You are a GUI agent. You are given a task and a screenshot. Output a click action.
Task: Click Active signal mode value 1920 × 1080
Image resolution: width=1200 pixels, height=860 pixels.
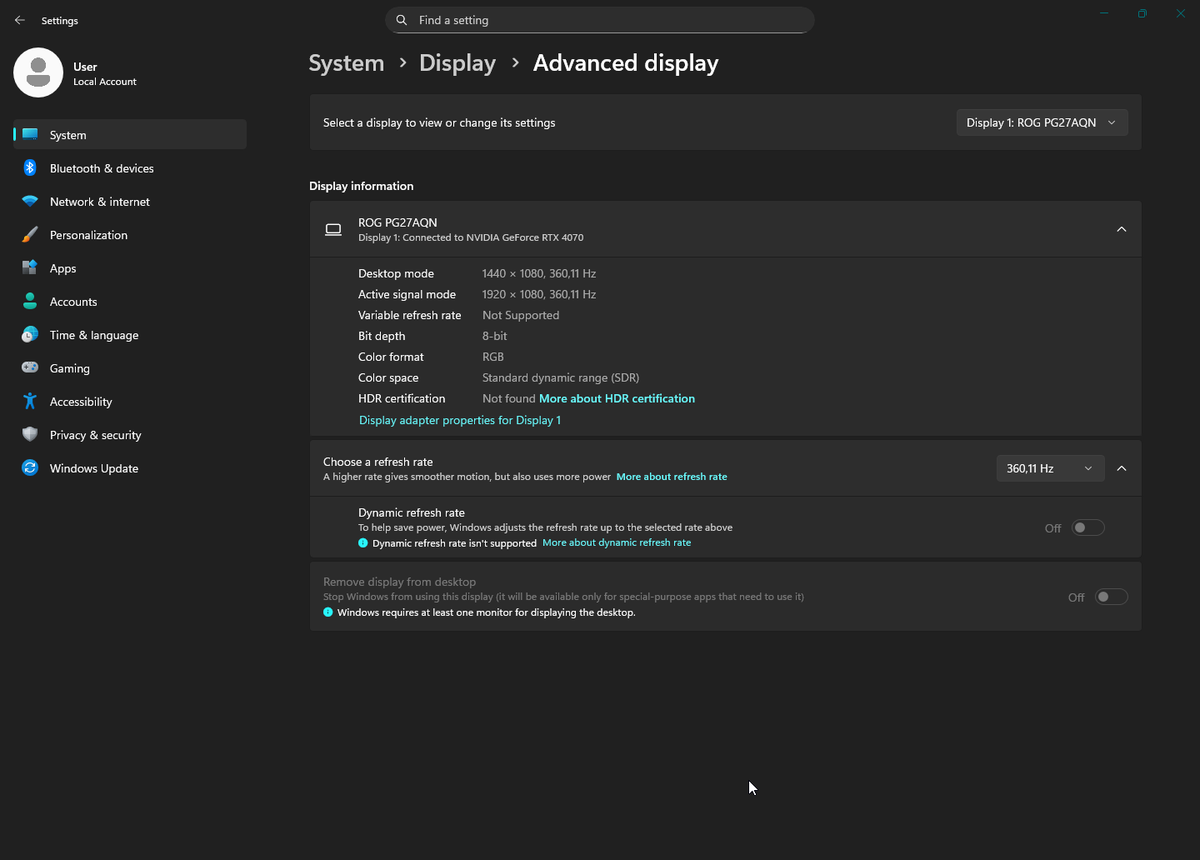pos(539,294)
